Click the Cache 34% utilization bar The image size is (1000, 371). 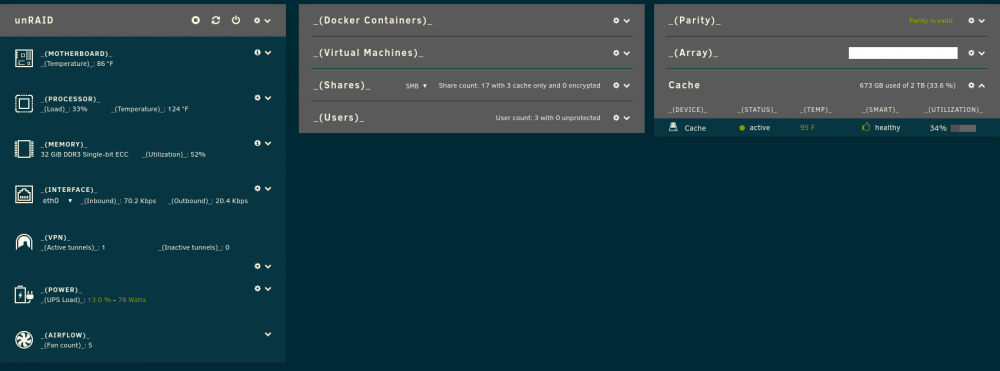[x=963, y=128]
